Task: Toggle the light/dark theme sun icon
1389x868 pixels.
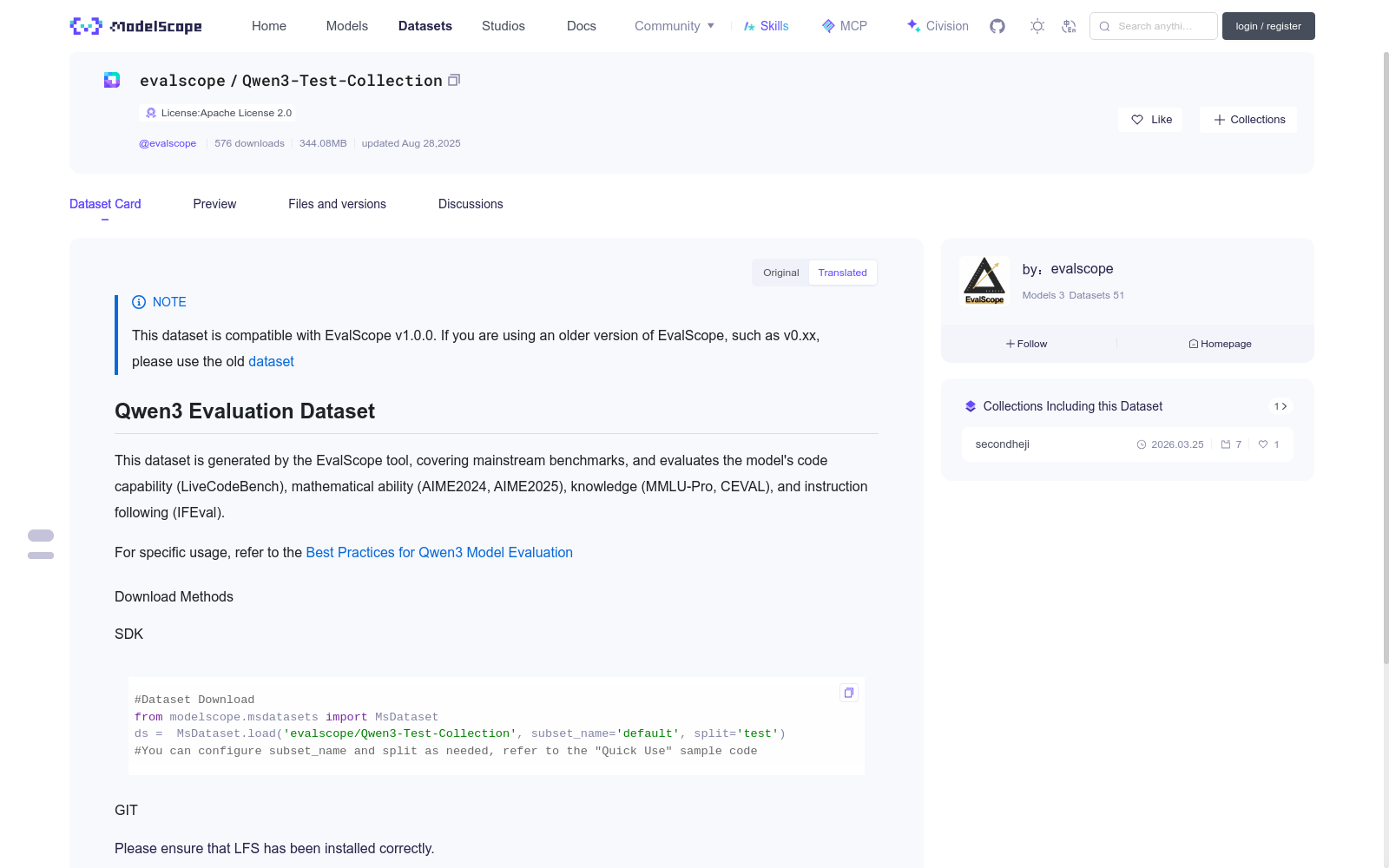Action: click(x=1037, y=26)
